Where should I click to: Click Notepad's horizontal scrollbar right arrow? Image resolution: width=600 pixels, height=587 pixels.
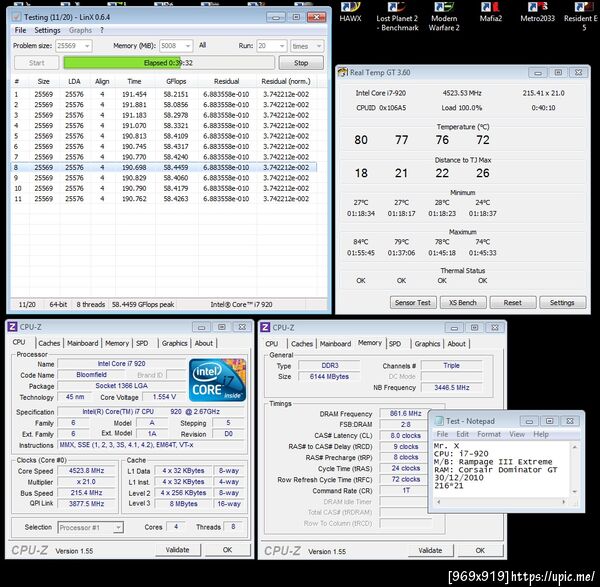tap(563, 501)
